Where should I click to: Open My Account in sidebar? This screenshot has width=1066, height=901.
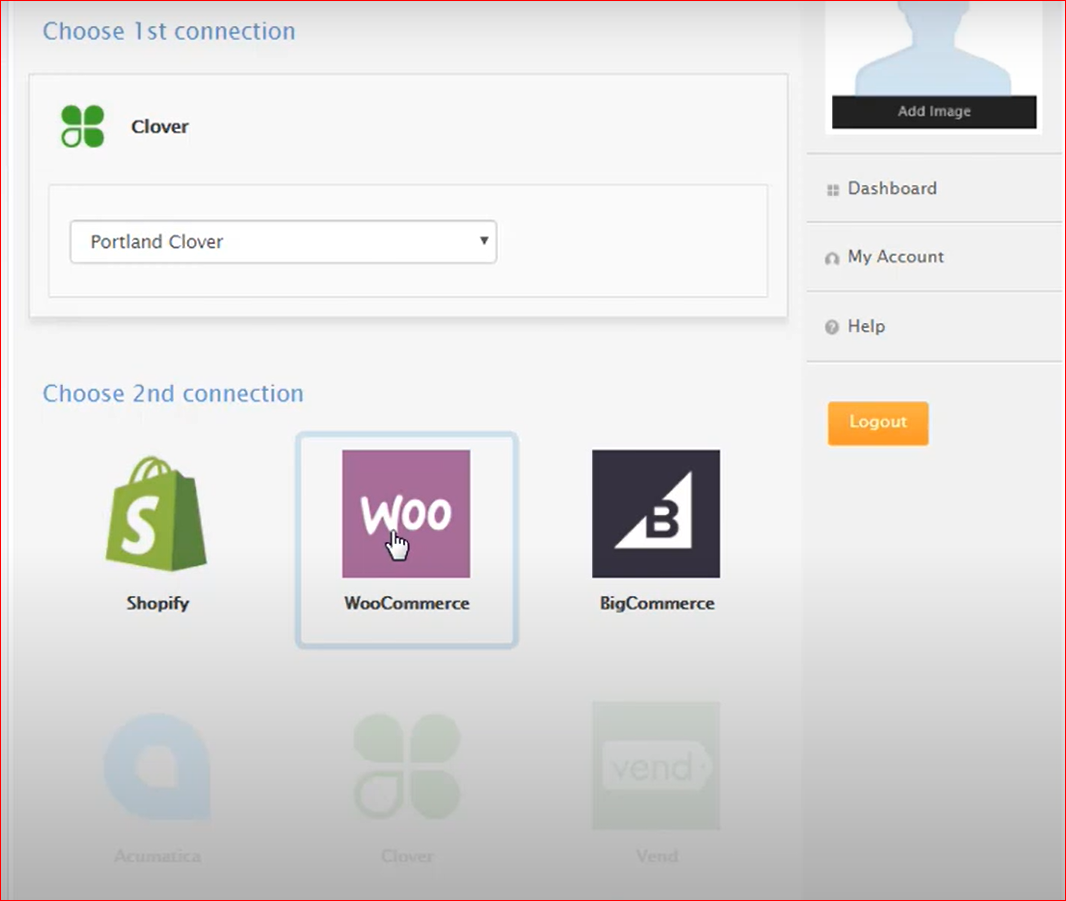[895, 257]
